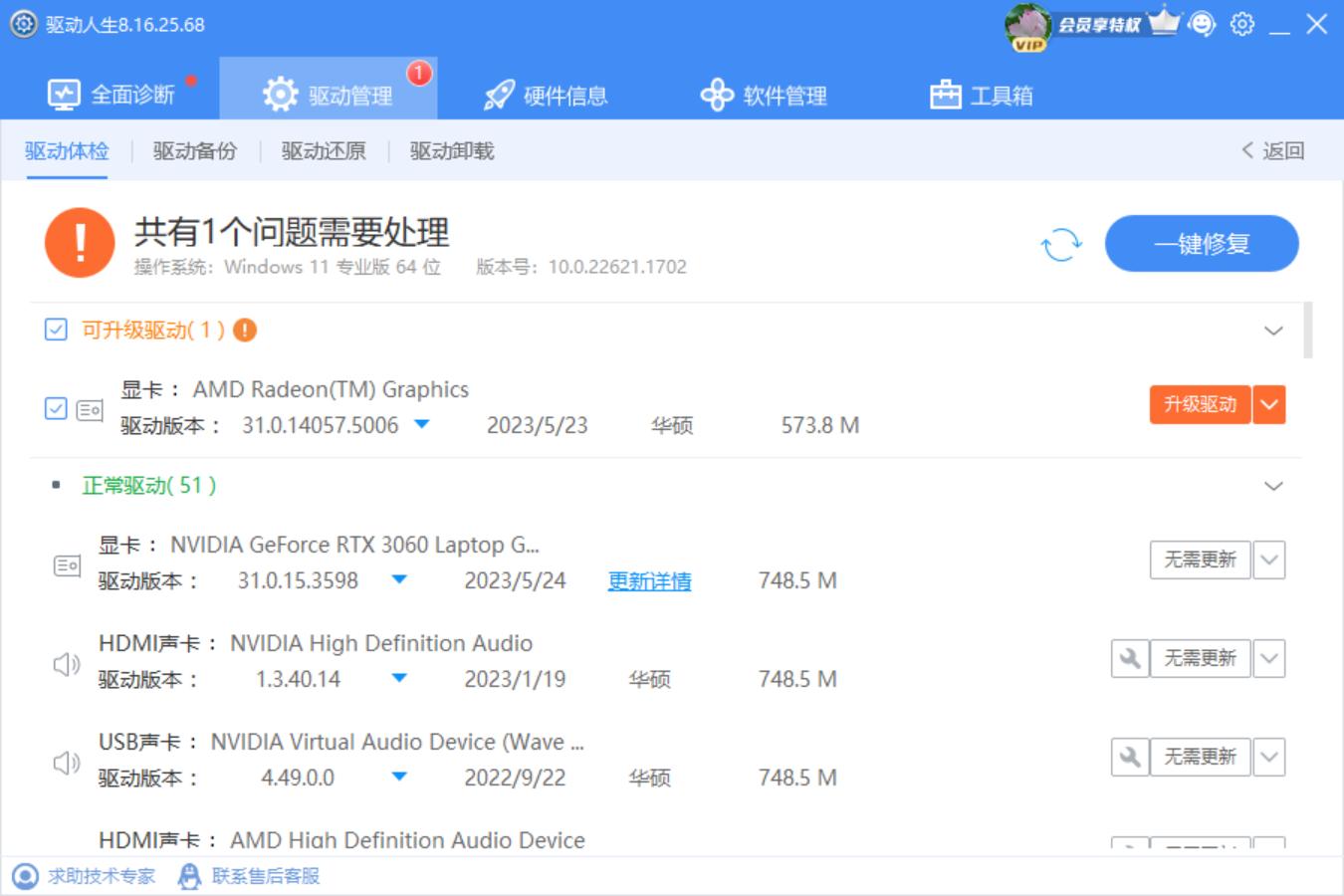Open customer service smiley icon in title bar

[1202, 22]
